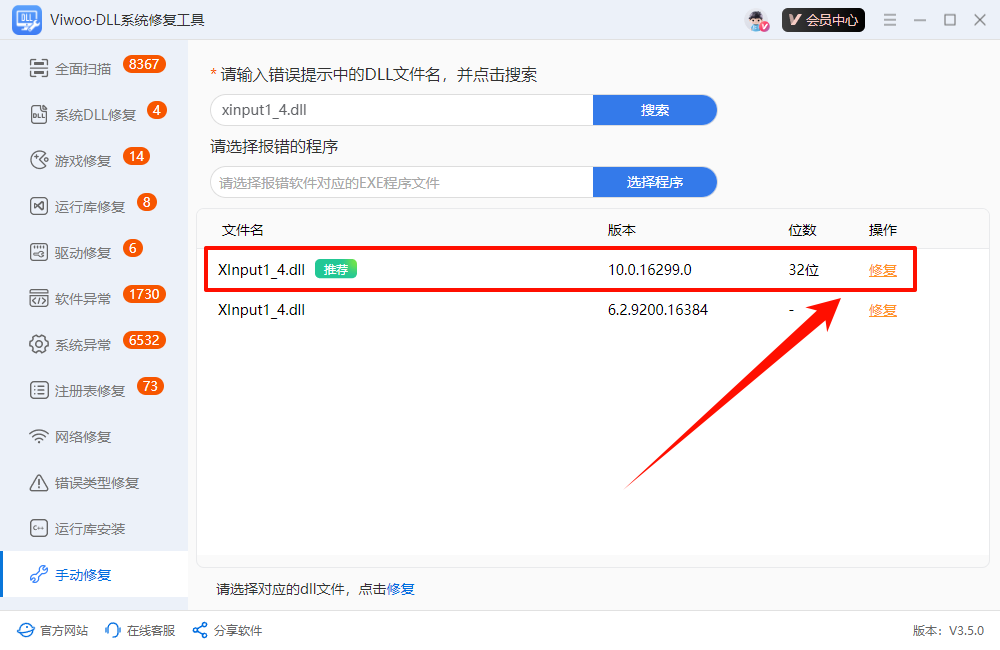Switch to software abnormality (软件异常) tab

pos(83,299)
